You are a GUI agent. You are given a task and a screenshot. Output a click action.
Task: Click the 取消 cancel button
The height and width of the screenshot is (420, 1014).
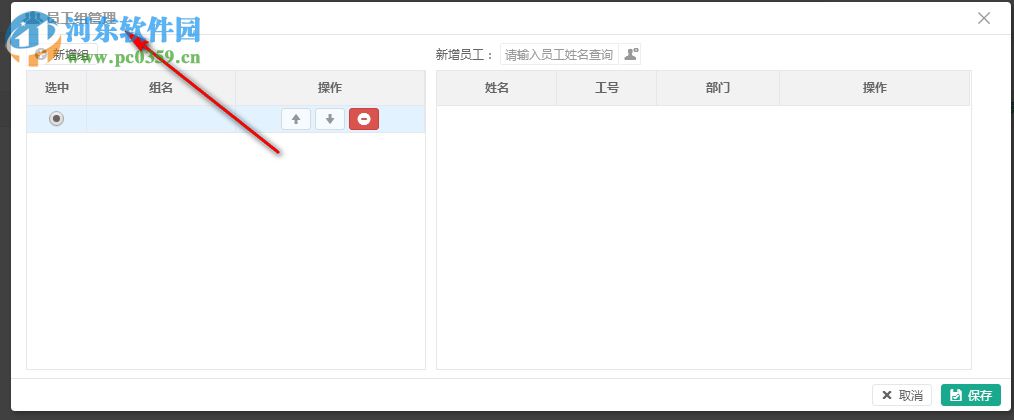[902, 395]
